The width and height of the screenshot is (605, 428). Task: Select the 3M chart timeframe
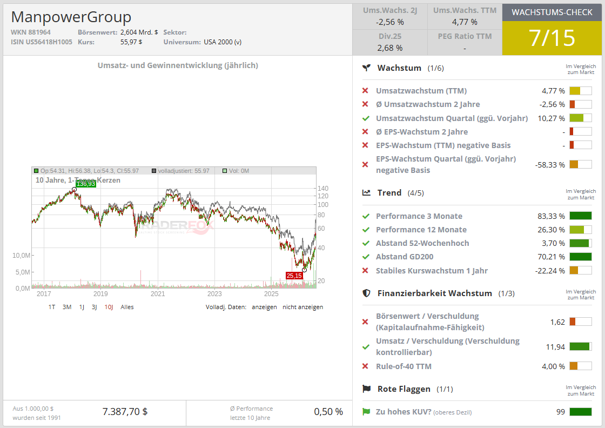(67, 307)
